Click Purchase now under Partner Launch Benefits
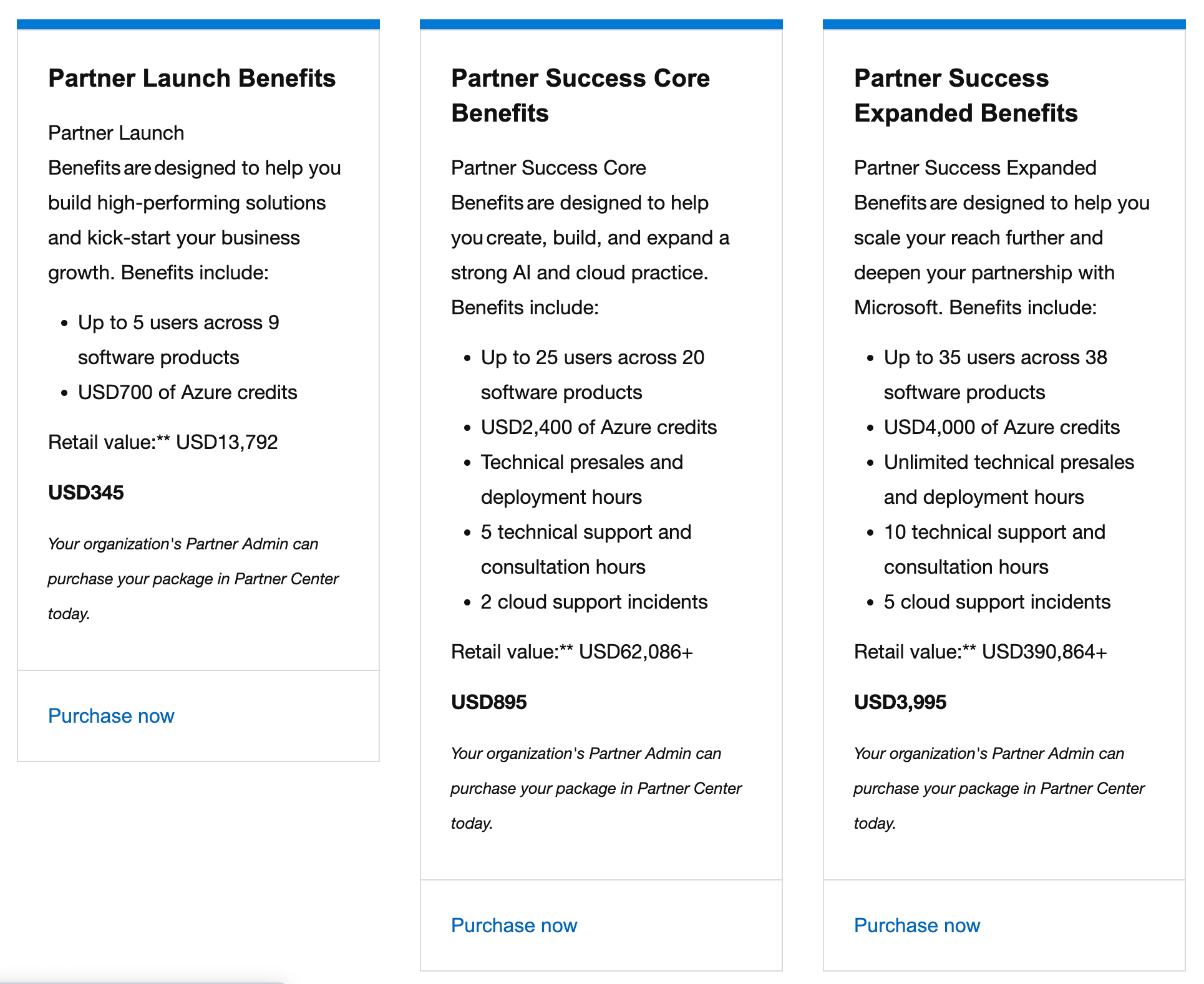Viewport: 1204px width, 984px height. (x=110, y=716)
